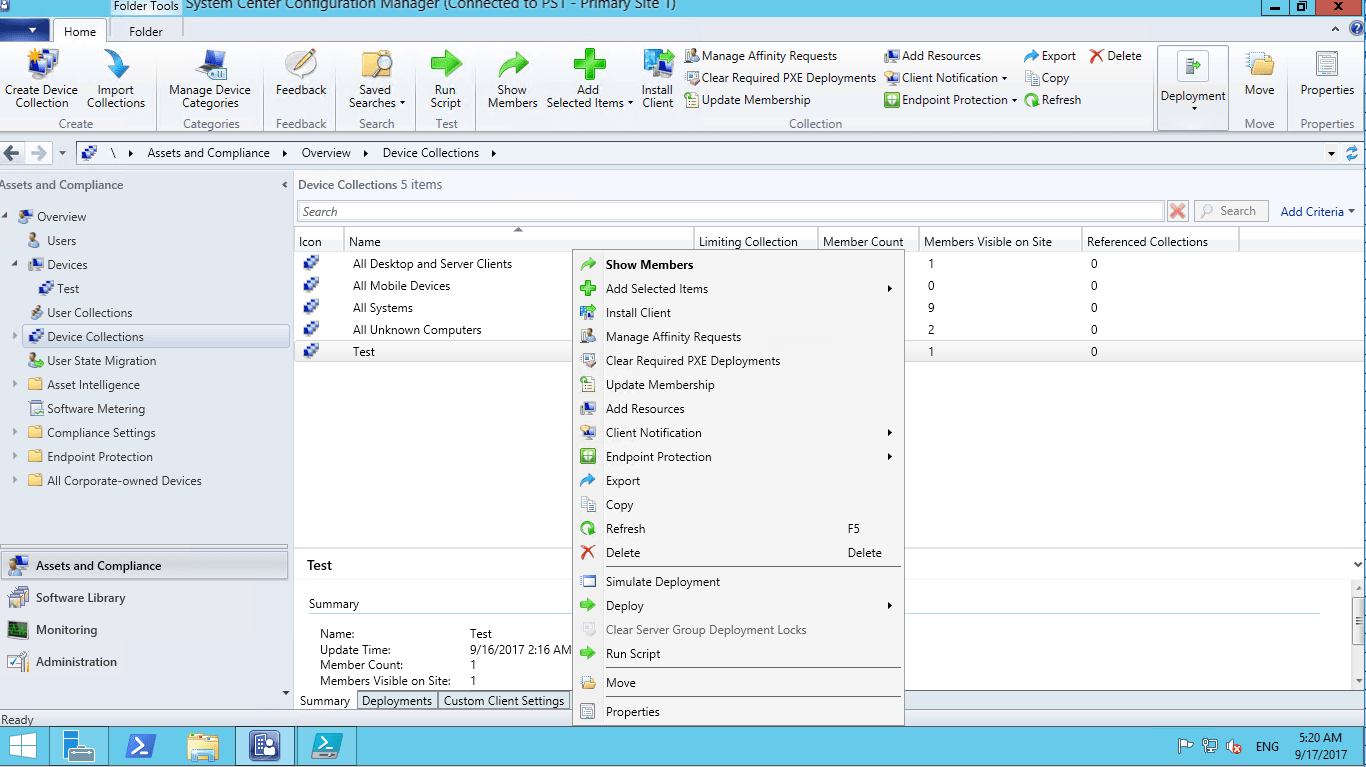Collapse the Devices tree node

click(15, 265)
